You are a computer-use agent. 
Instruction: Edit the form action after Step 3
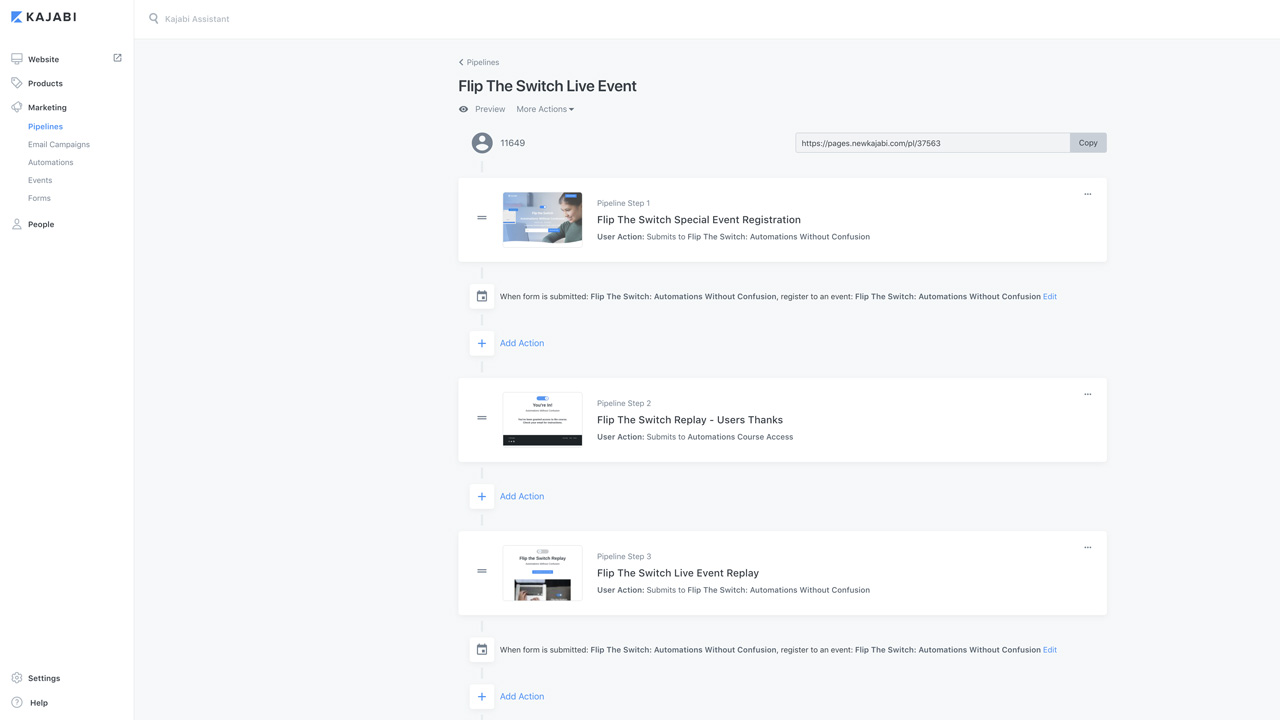[x=1050, y=650]
